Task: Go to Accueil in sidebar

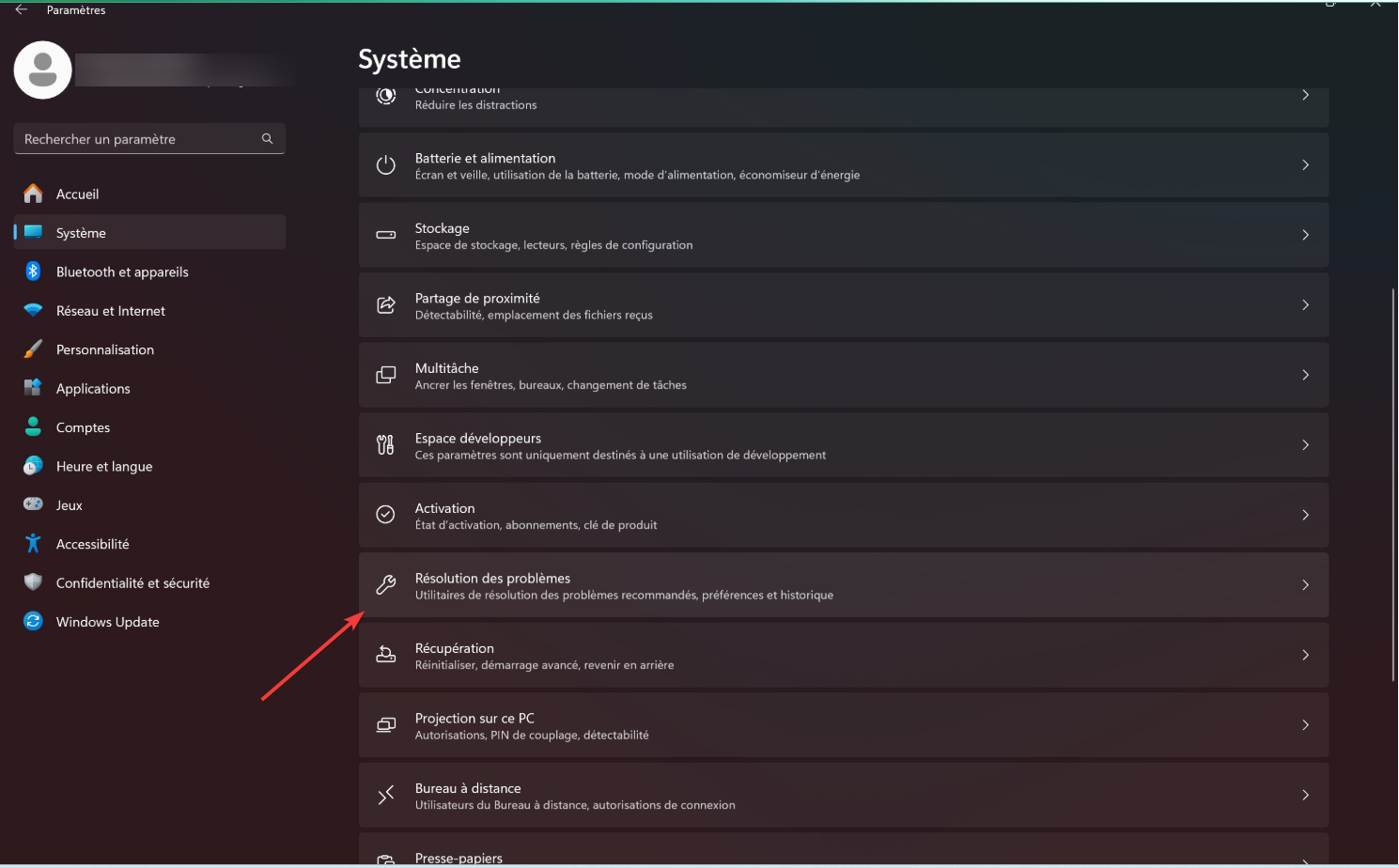Action: (149, 194)
